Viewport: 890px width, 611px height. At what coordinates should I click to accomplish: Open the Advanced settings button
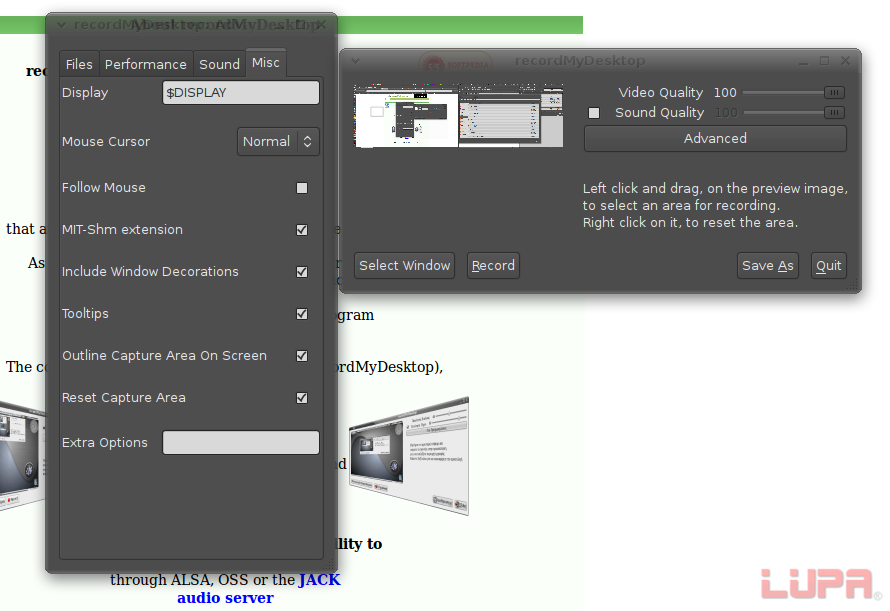(715, 139)
